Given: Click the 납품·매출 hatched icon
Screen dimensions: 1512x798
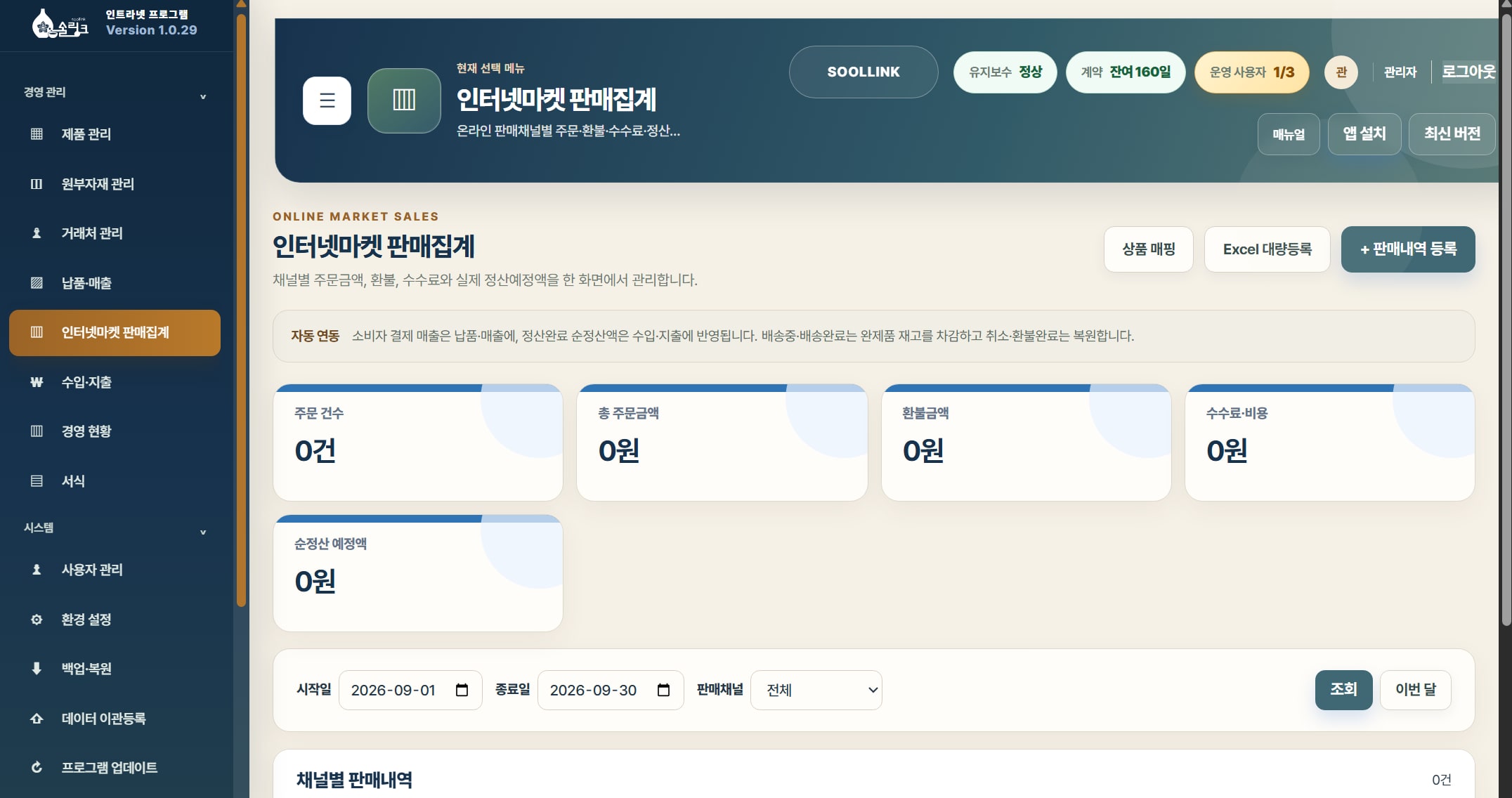Looking at the screenshot, I should 37,283.
